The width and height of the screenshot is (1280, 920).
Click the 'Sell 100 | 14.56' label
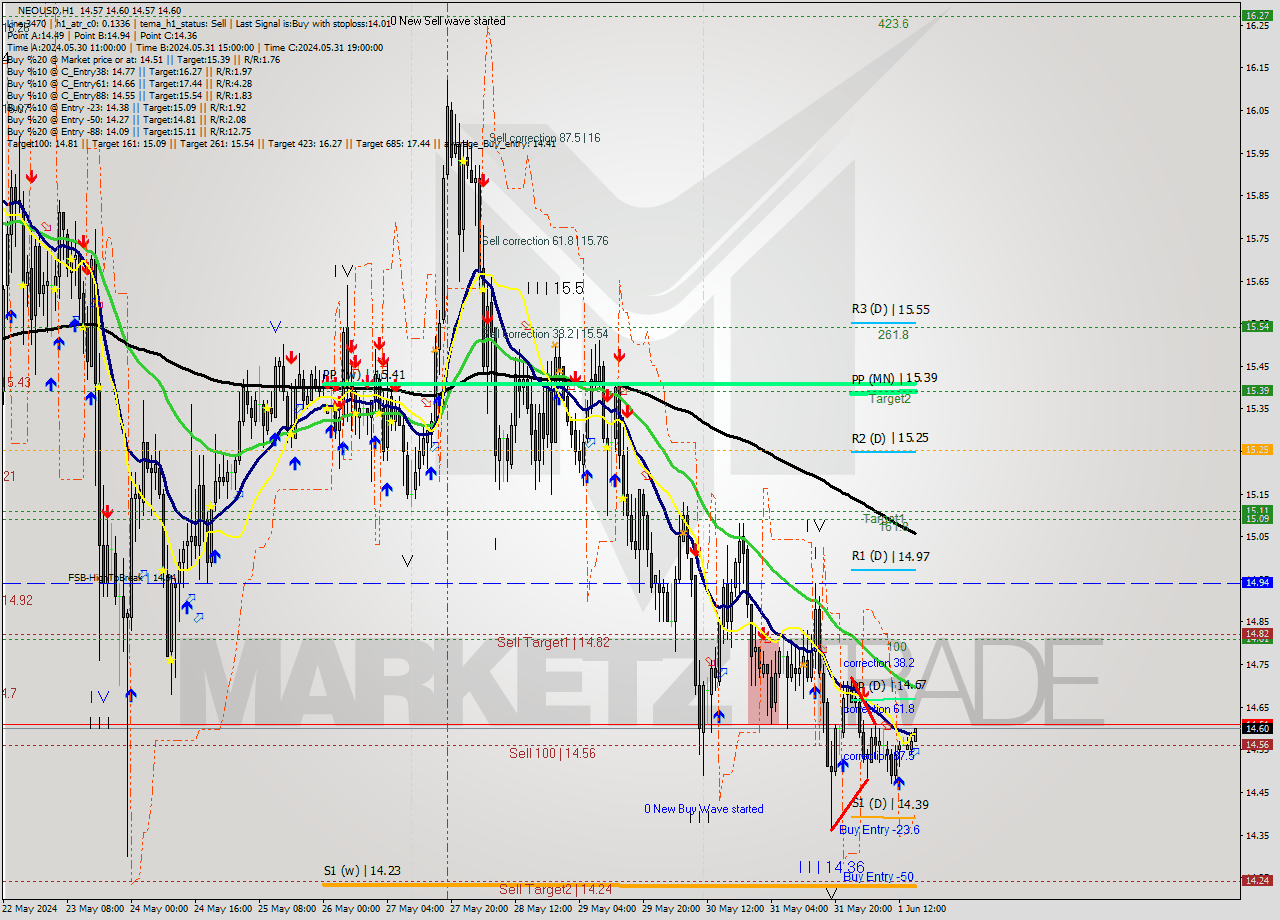click(x=551, y=753)
